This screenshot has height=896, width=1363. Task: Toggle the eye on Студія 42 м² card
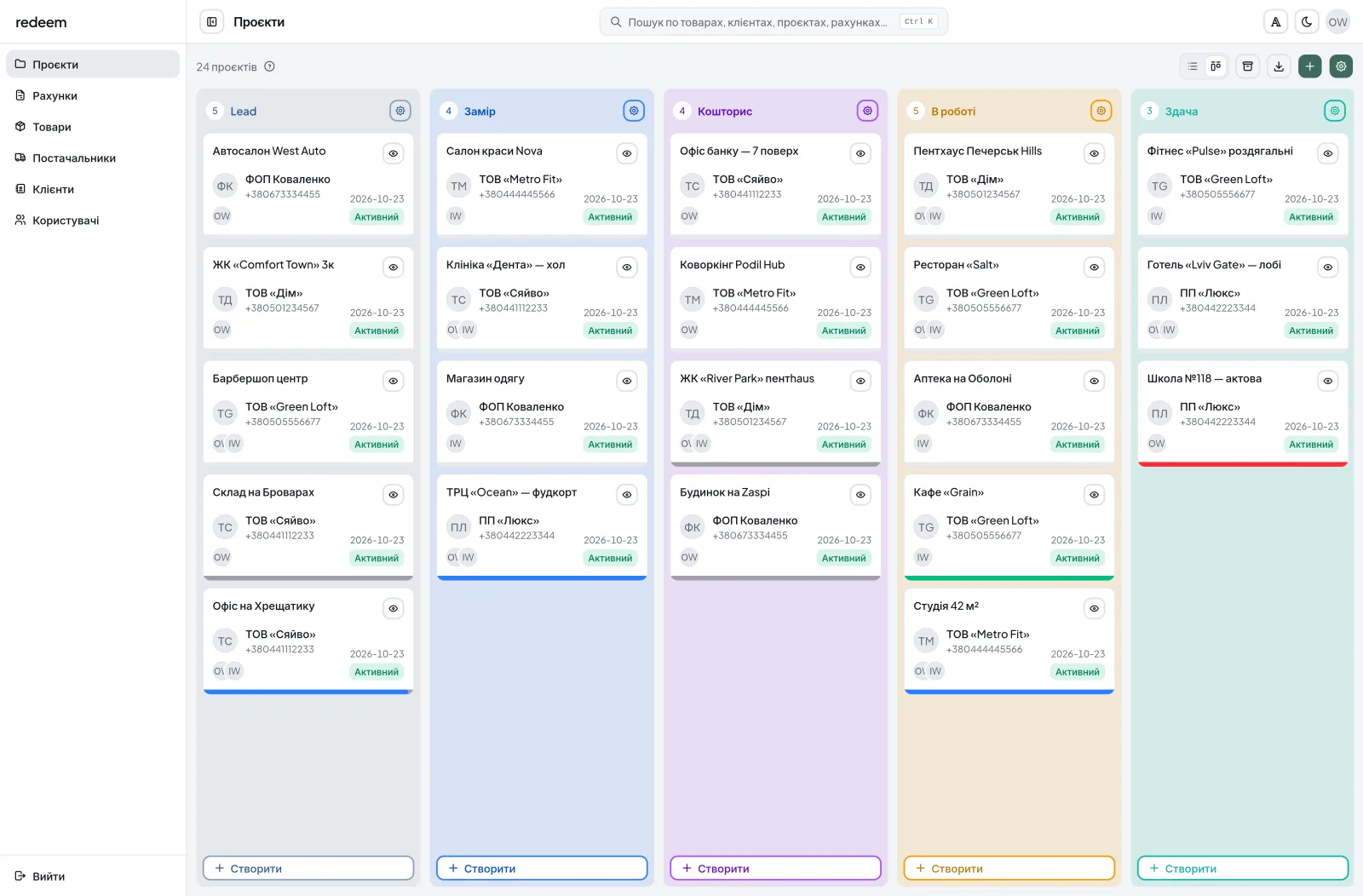pos(1095,609)
